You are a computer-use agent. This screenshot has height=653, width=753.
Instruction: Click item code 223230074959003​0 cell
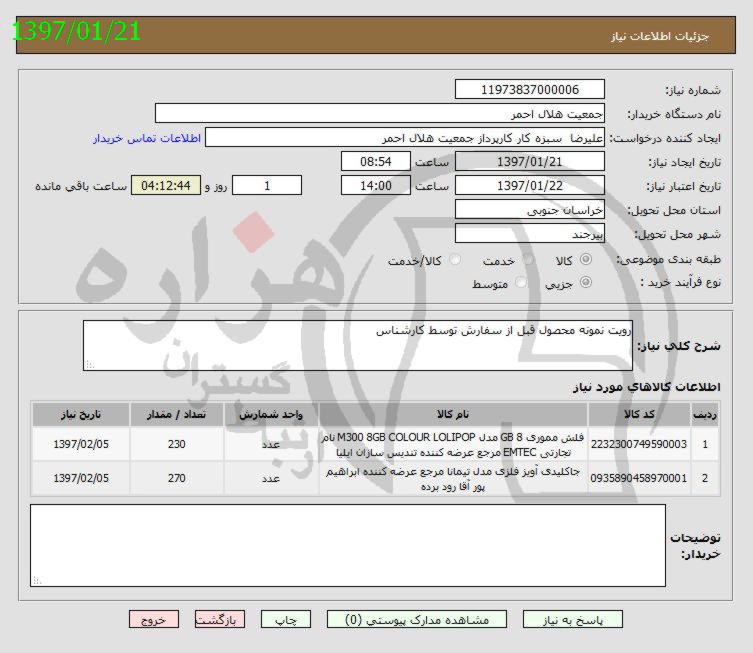pyautogui.click(x=639, y=444)
